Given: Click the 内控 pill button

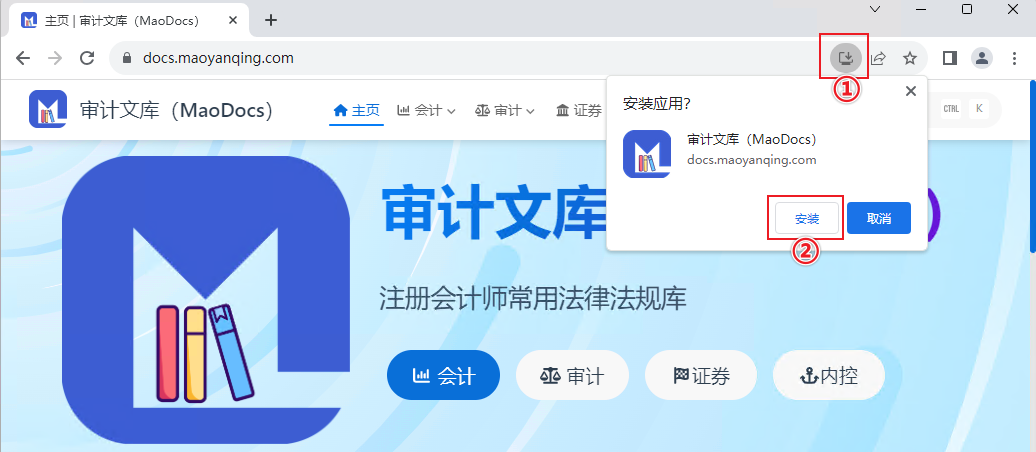Looking at the screenshot, I should pos(829,375).
